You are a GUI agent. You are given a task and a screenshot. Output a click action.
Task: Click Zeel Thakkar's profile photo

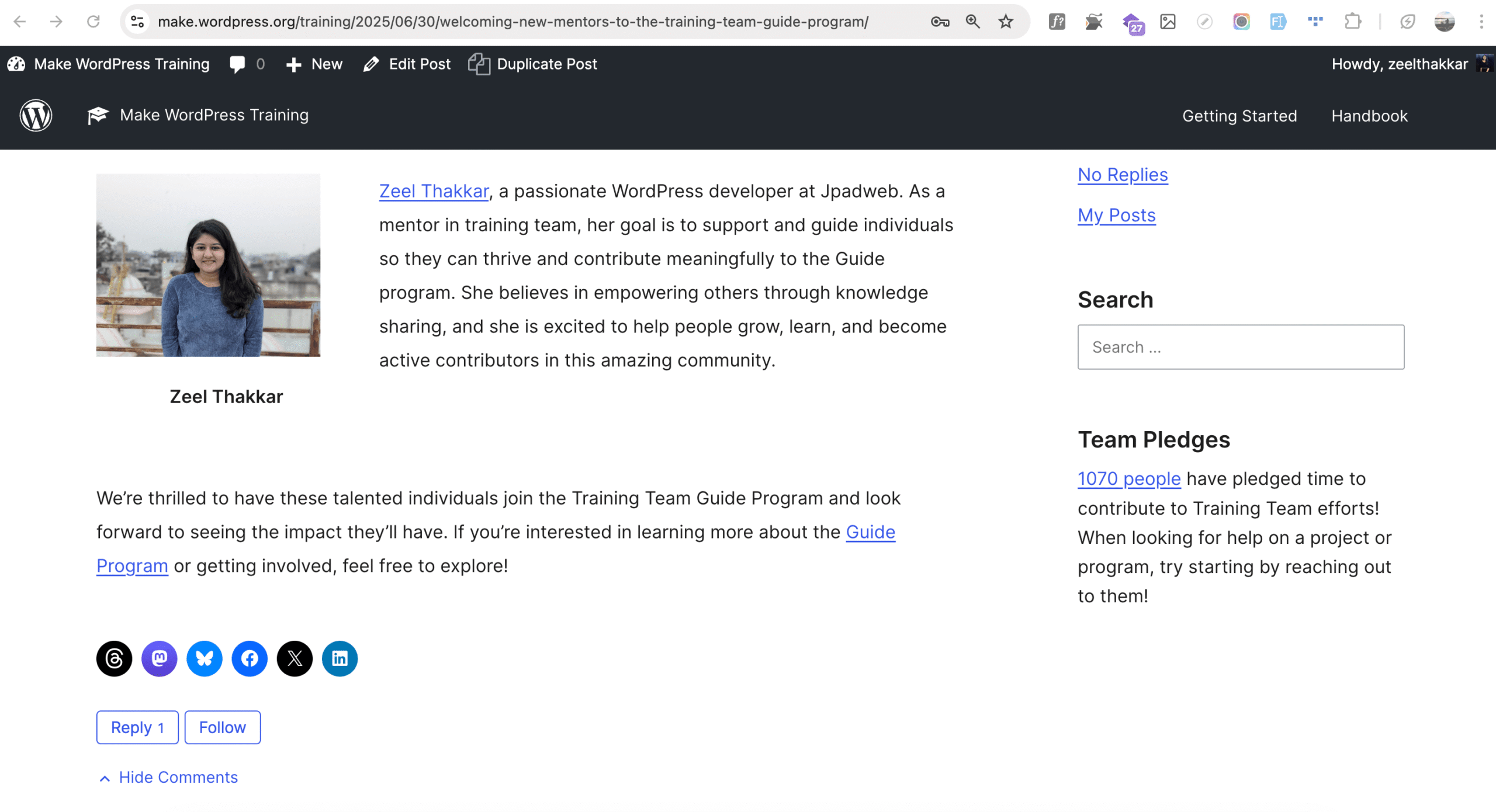coord(208,265)
